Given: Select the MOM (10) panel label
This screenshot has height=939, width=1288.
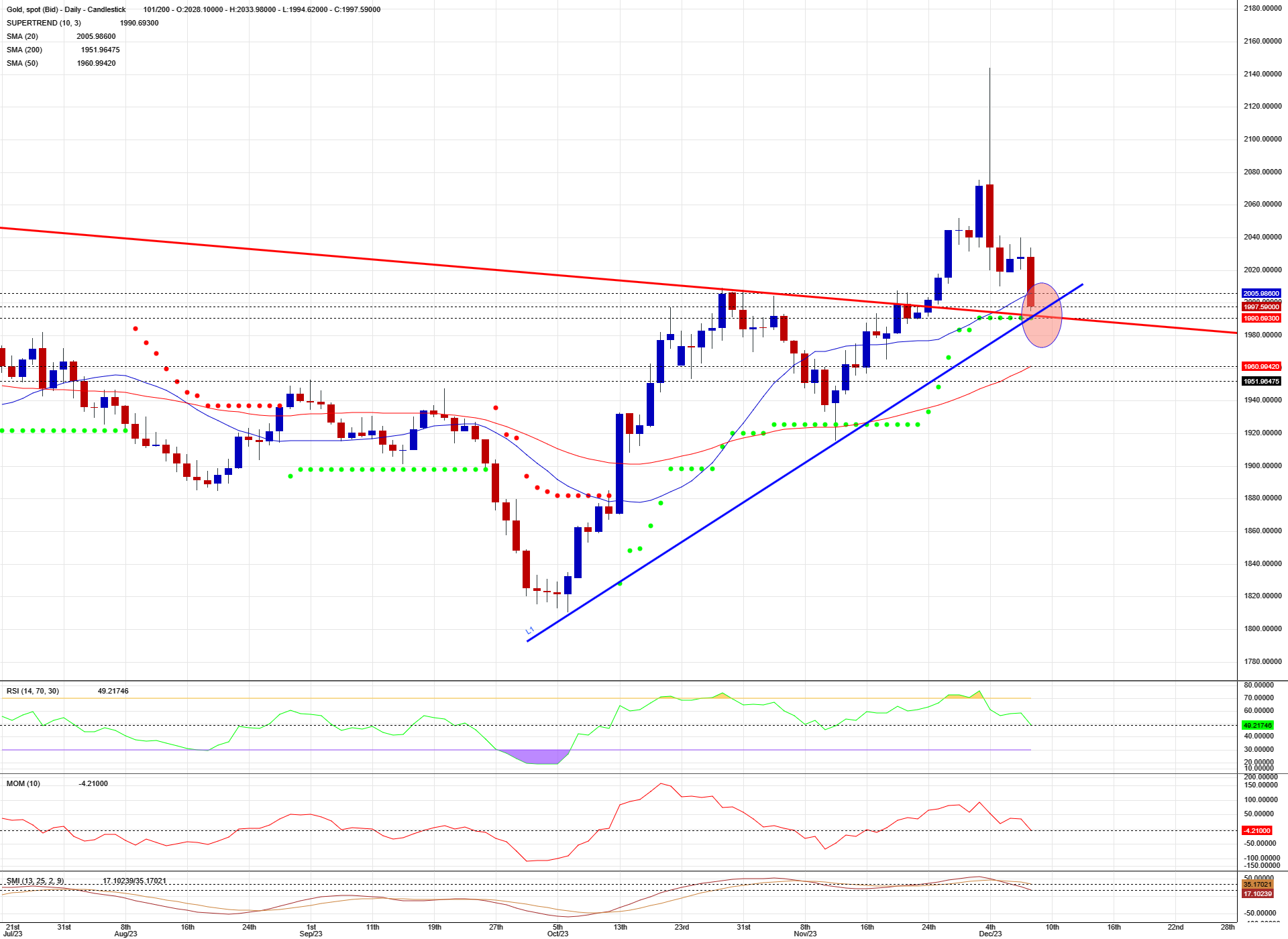Looking at the screenshot, I should 23,783.
